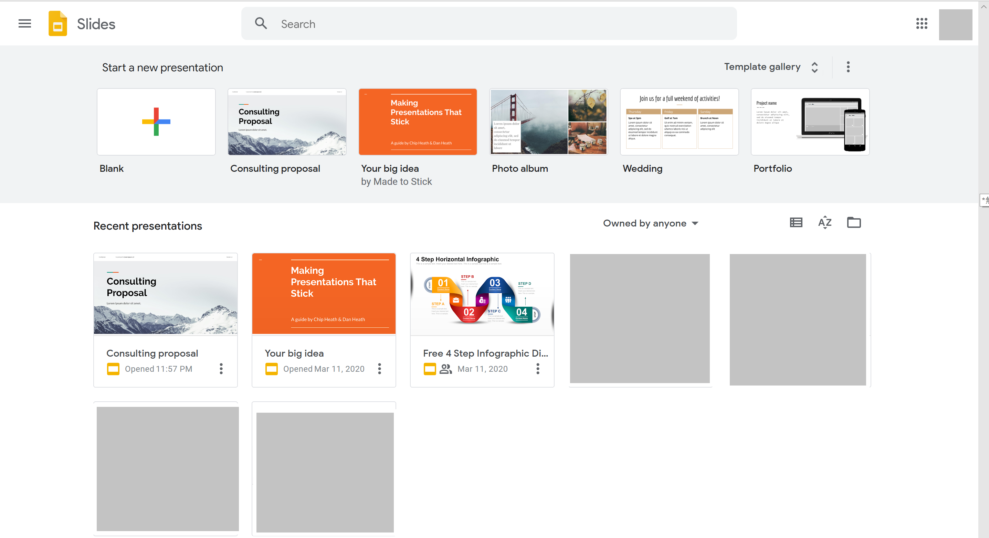Open more options for Your big idea

click(x=380, y=369)
